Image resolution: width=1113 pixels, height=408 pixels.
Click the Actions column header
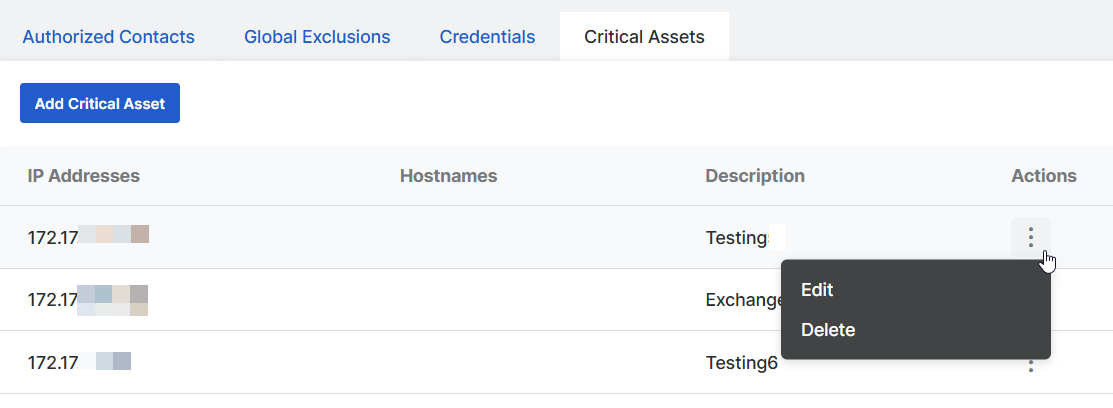(1044, 176)
